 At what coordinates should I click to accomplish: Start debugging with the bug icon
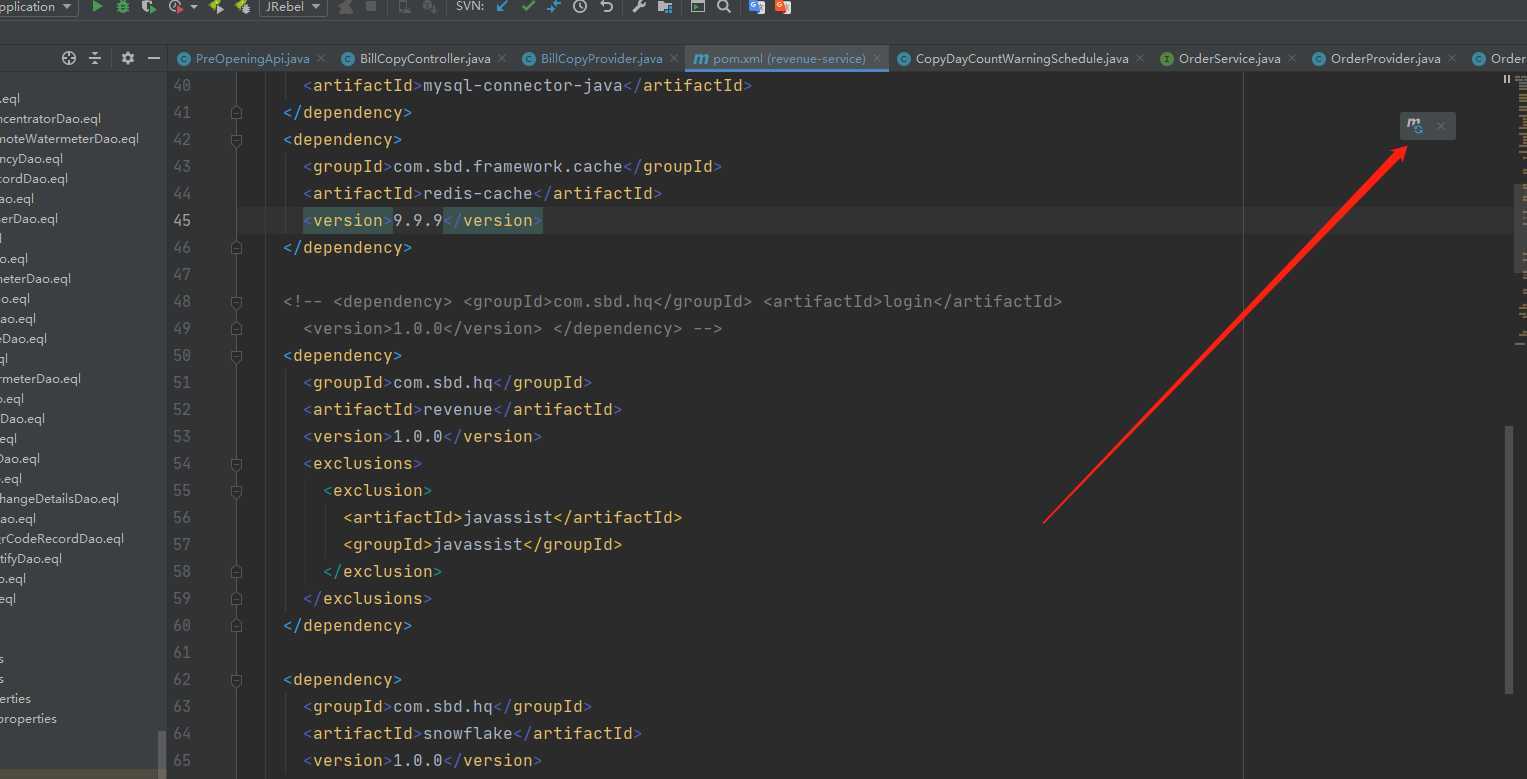(123, 7)
